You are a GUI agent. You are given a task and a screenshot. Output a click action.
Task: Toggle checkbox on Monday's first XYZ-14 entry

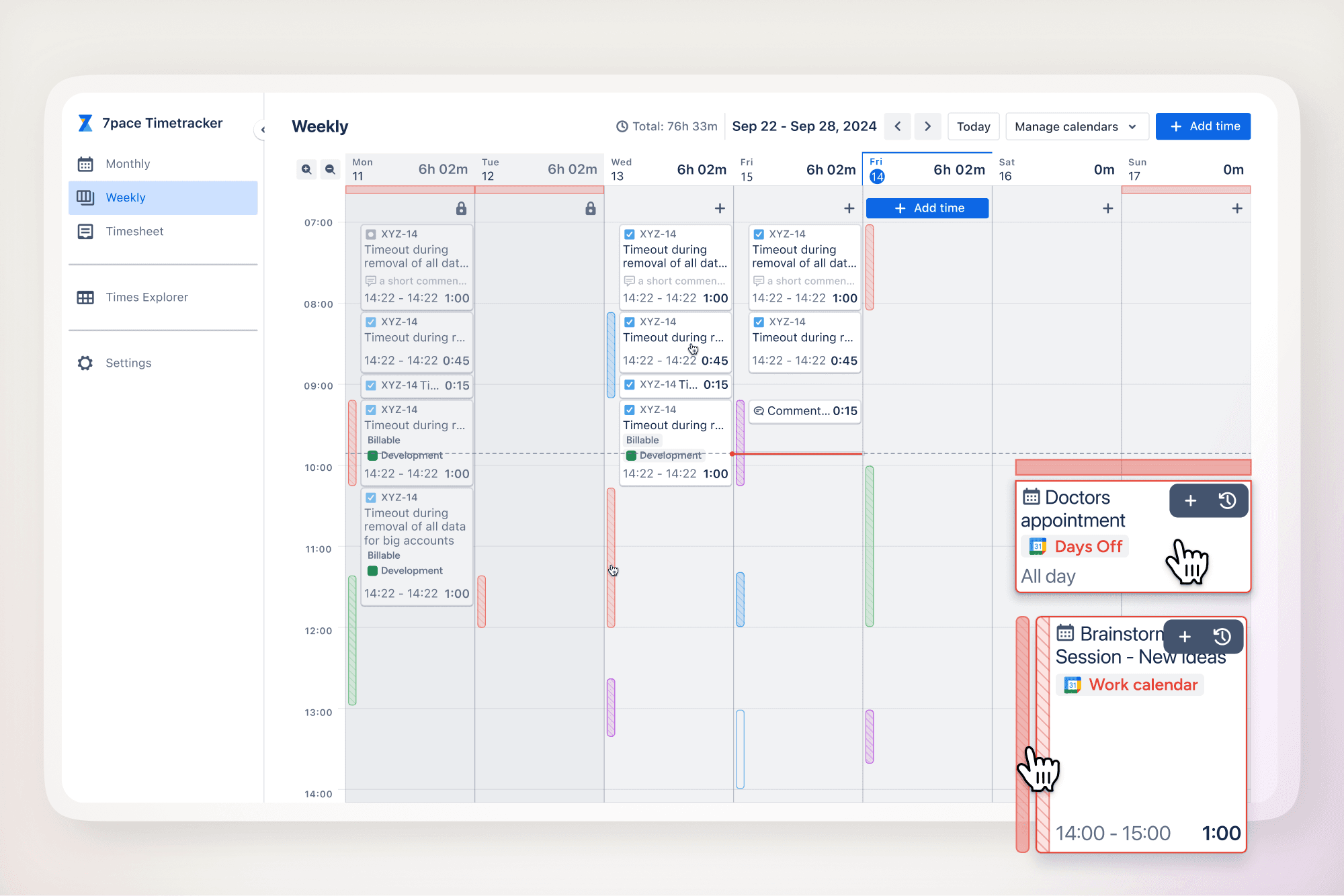click(x=370, y=234)
